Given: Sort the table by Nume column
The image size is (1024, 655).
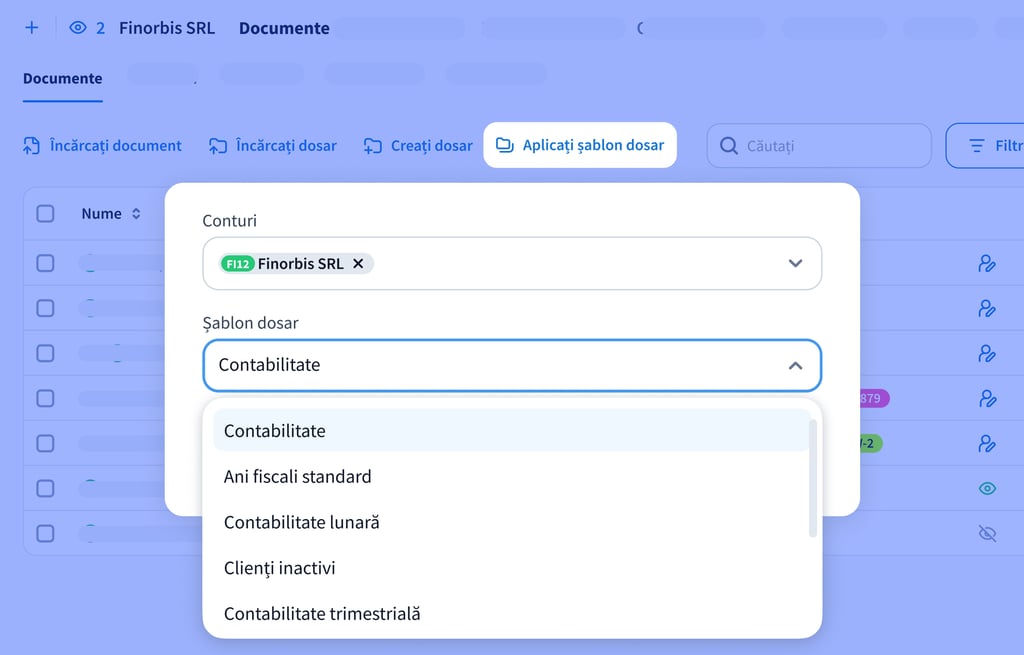Looking at the screenshot, I should (136, 214).
